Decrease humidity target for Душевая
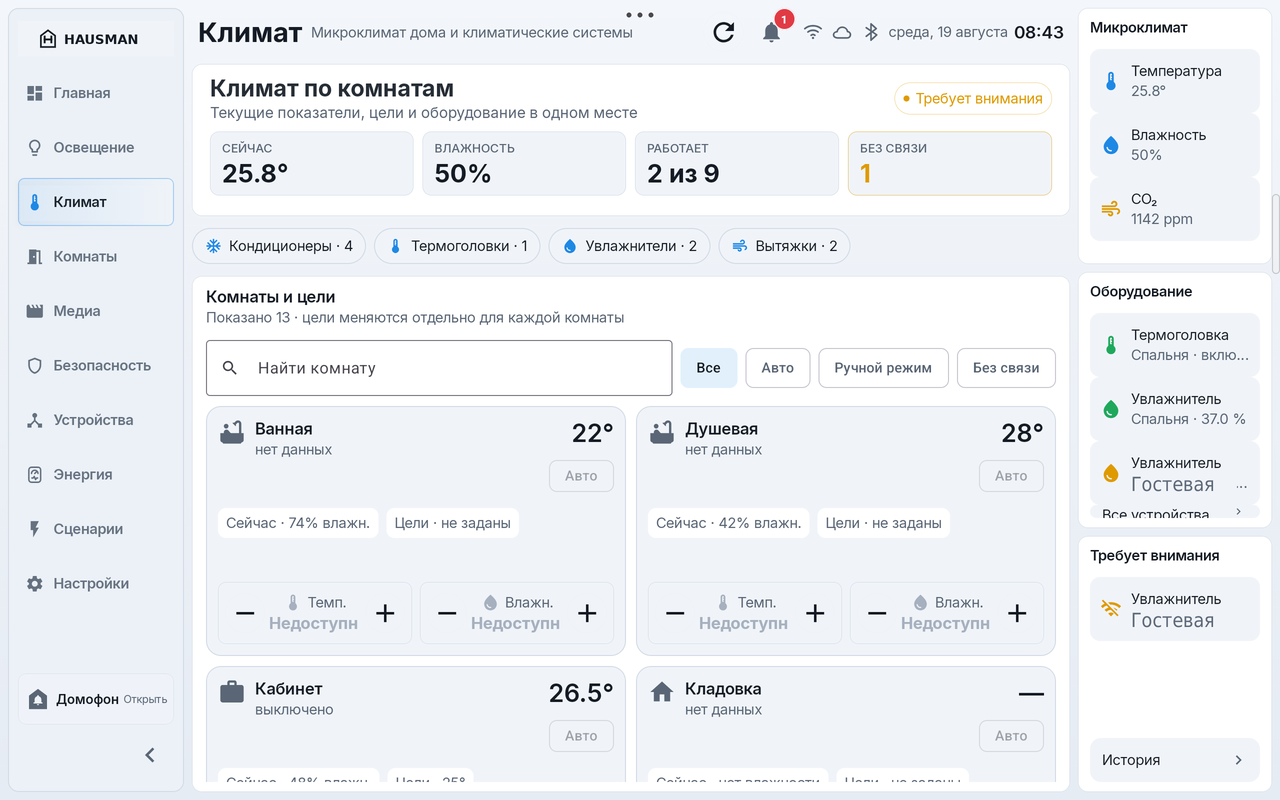The width and height of the screenshot is (1280, 800). pos(877,613)
